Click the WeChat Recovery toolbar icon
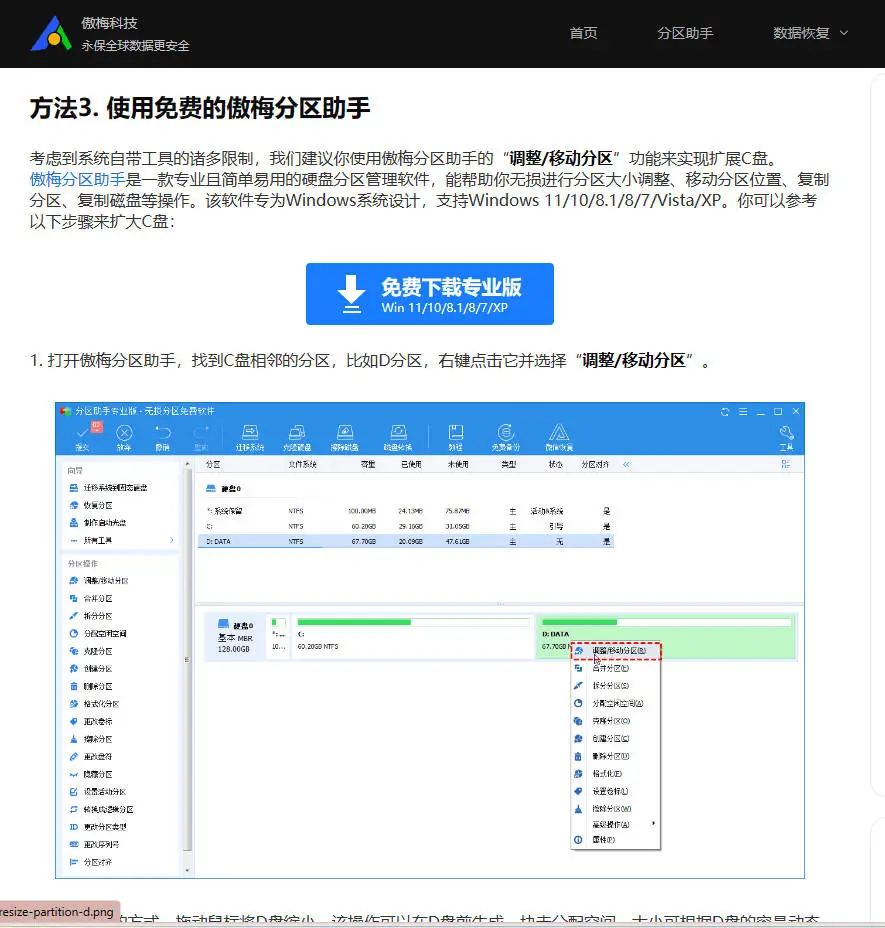Screen dimensions: 885x928 pos(558,437)
